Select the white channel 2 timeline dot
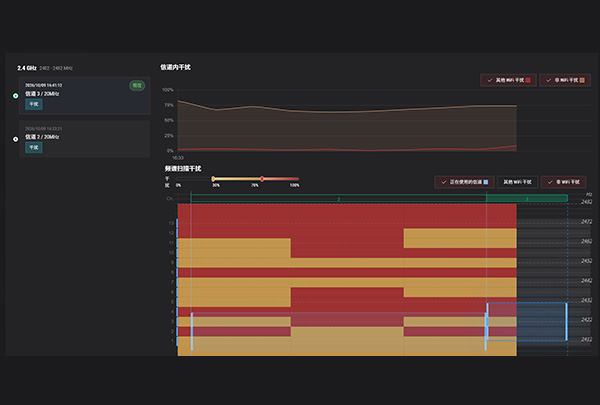Image resolution: width=600 pixels, height=405 pixels. [15, 139]
